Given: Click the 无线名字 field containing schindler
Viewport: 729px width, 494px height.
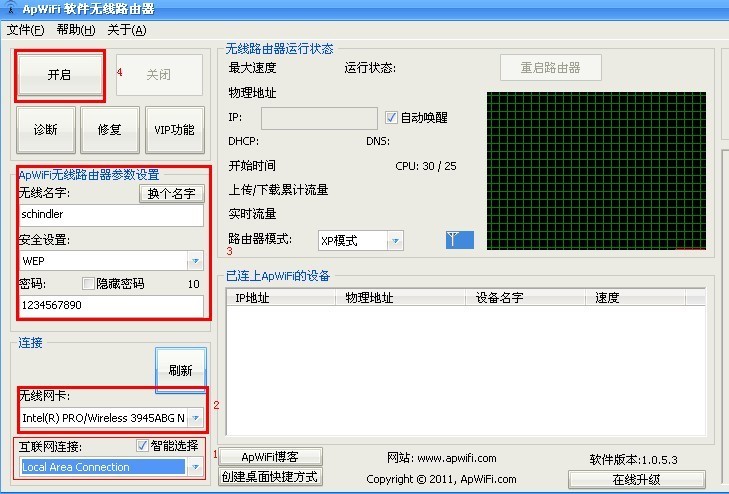Looking at the screenshot, I should point(112,215).
